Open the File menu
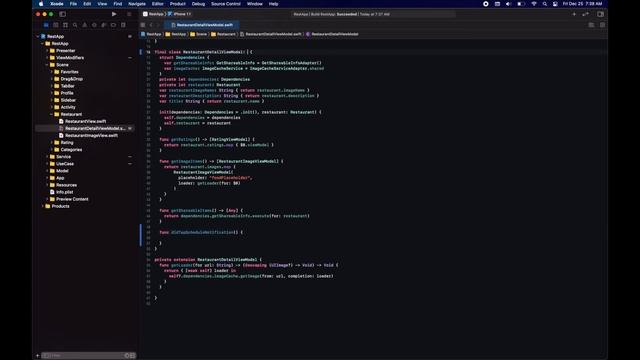This screenshot has width=640, height=360. pyautogui.click(x=73, y=4)
